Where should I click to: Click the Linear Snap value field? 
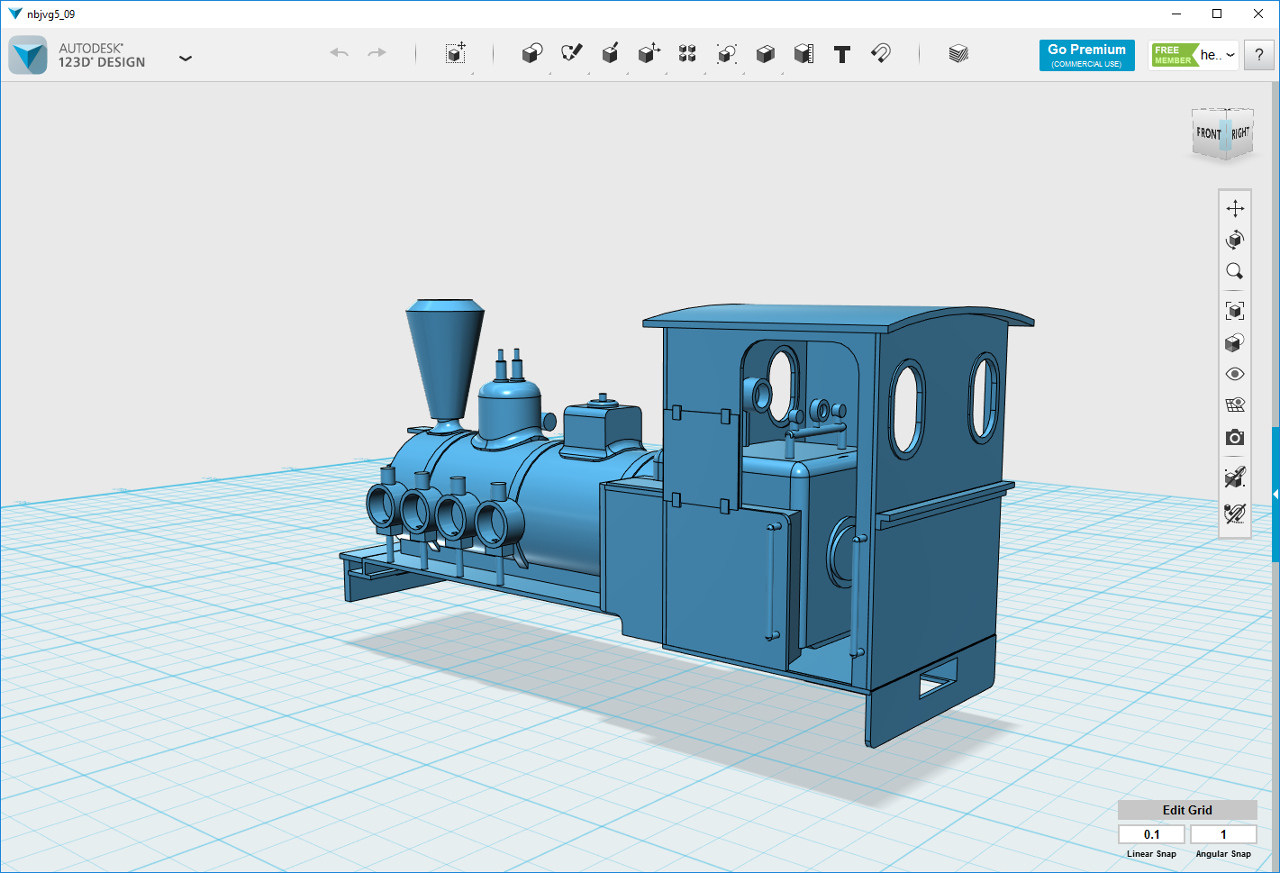[x=1152, y=834]
